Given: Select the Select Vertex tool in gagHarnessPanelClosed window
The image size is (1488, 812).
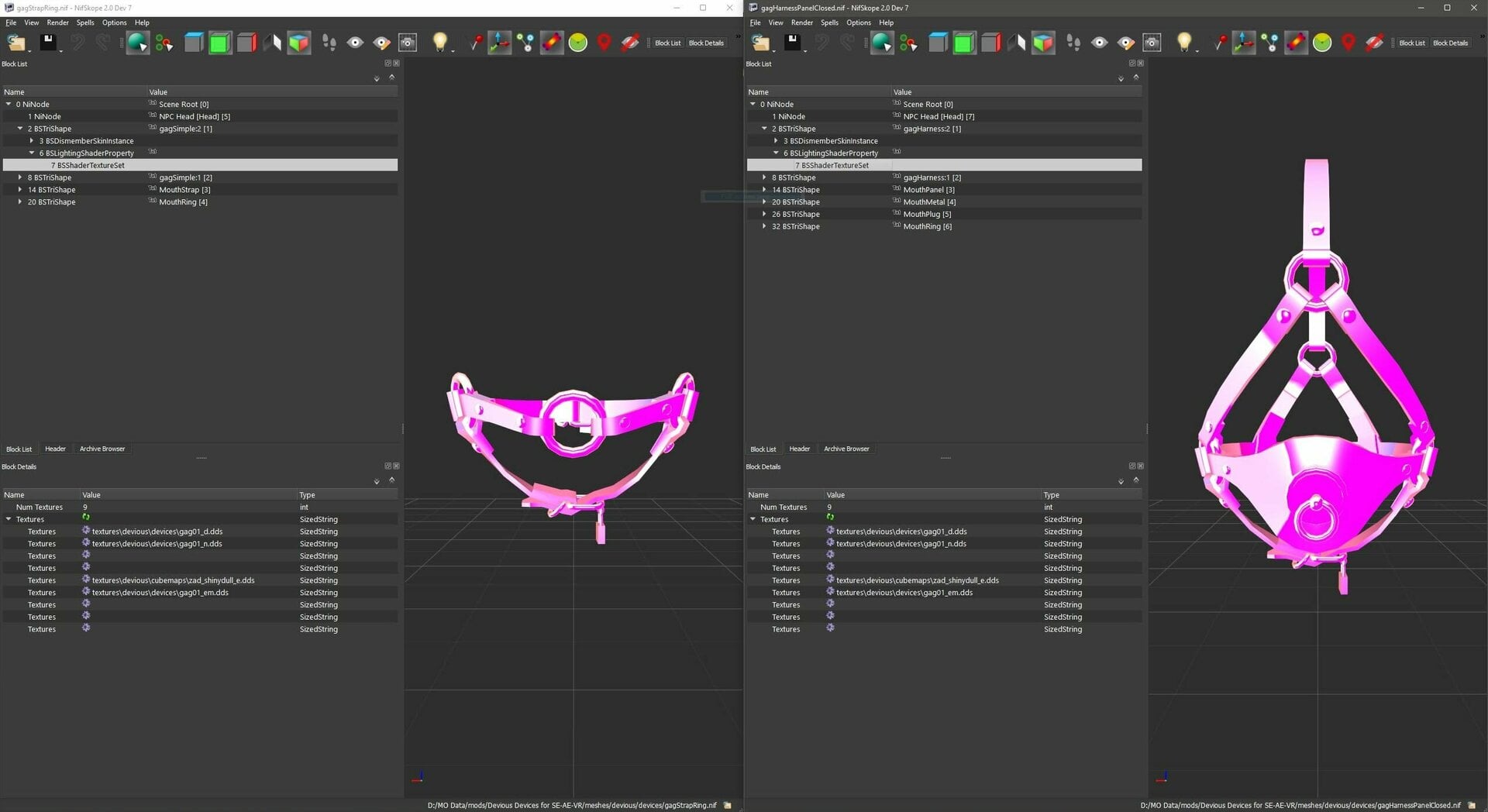Looking at the screenshot, I should [x=908, y=43].
